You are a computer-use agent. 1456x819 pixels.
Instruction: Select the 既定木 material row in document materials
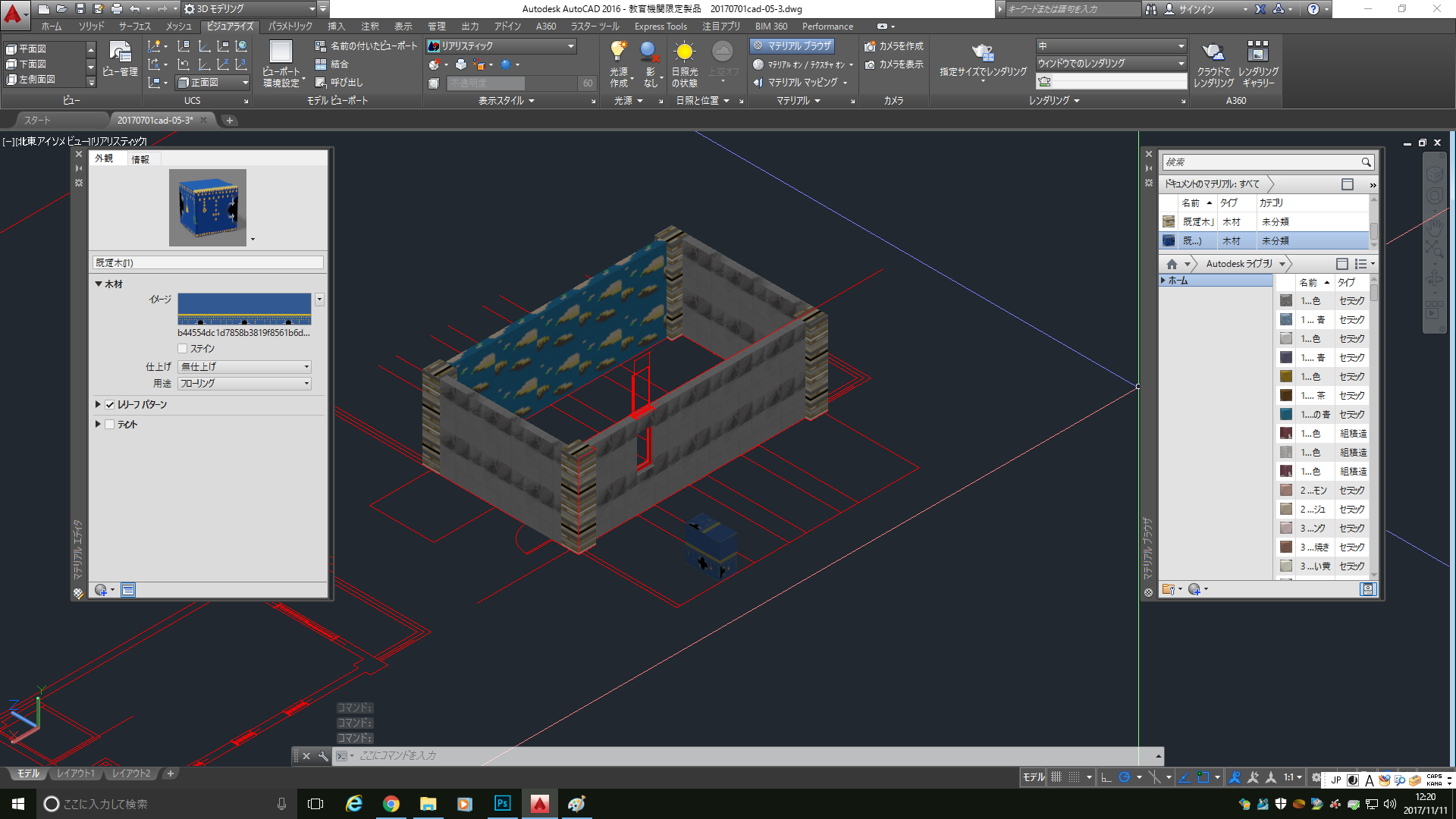pos(1265,222)
